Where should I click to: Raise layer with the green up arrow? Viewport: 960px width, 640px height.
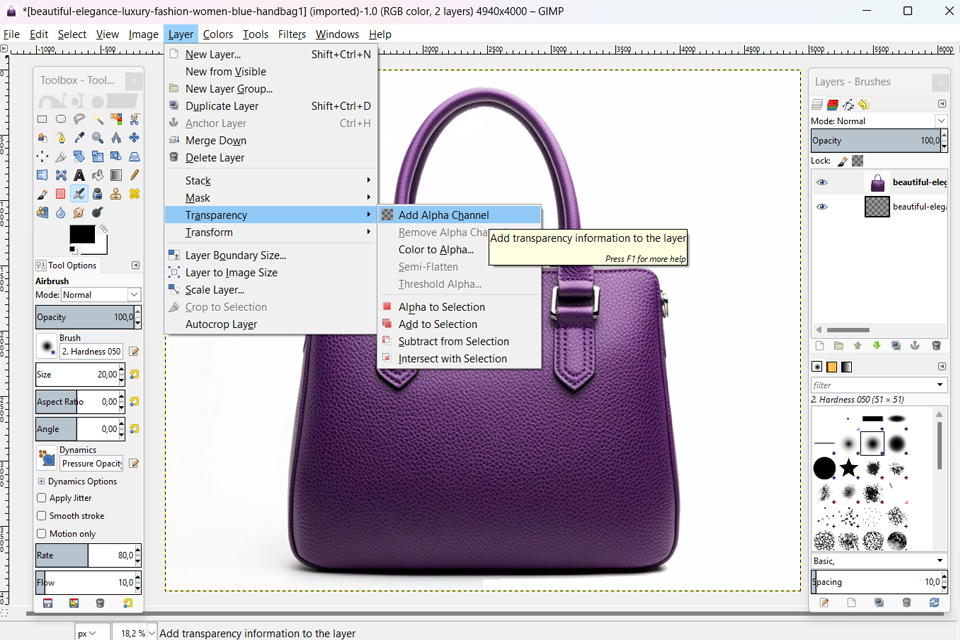[858, 346]
